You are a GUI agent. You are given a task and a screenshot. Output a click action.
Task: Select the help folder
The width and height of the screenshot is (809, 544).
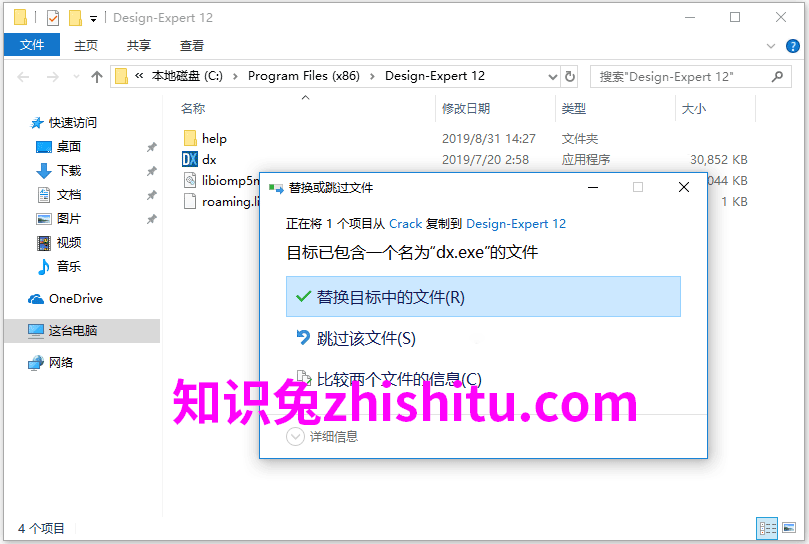point(205,138)
